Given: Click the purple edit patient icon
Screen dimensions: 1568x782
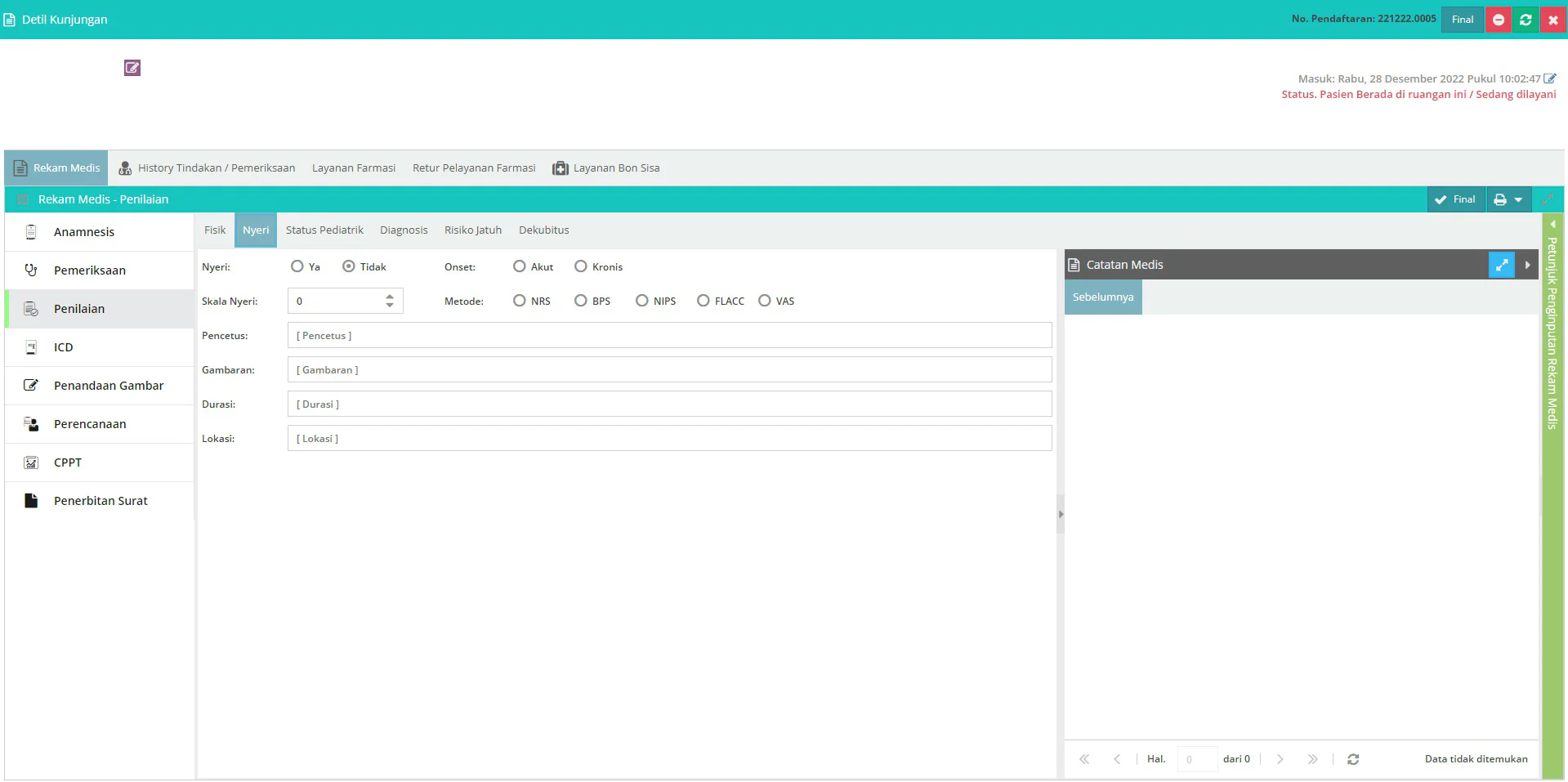Looking at the screenshot, I should pyautogui.click(x=132, y=68).
